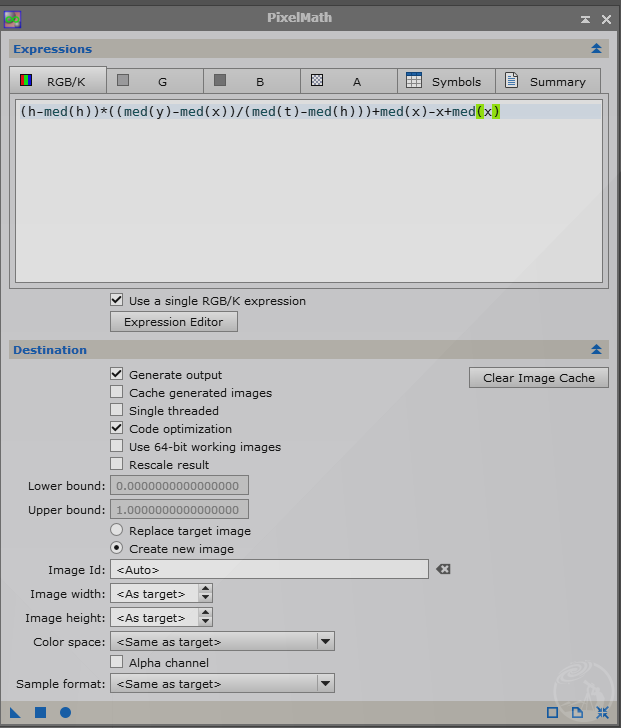Click Clear Image Cache button

(x=539, y=377)
